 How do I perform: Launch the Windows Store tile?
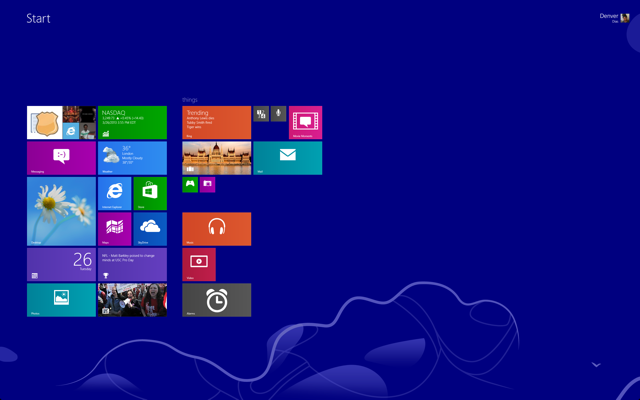click(x=150, y=193)
